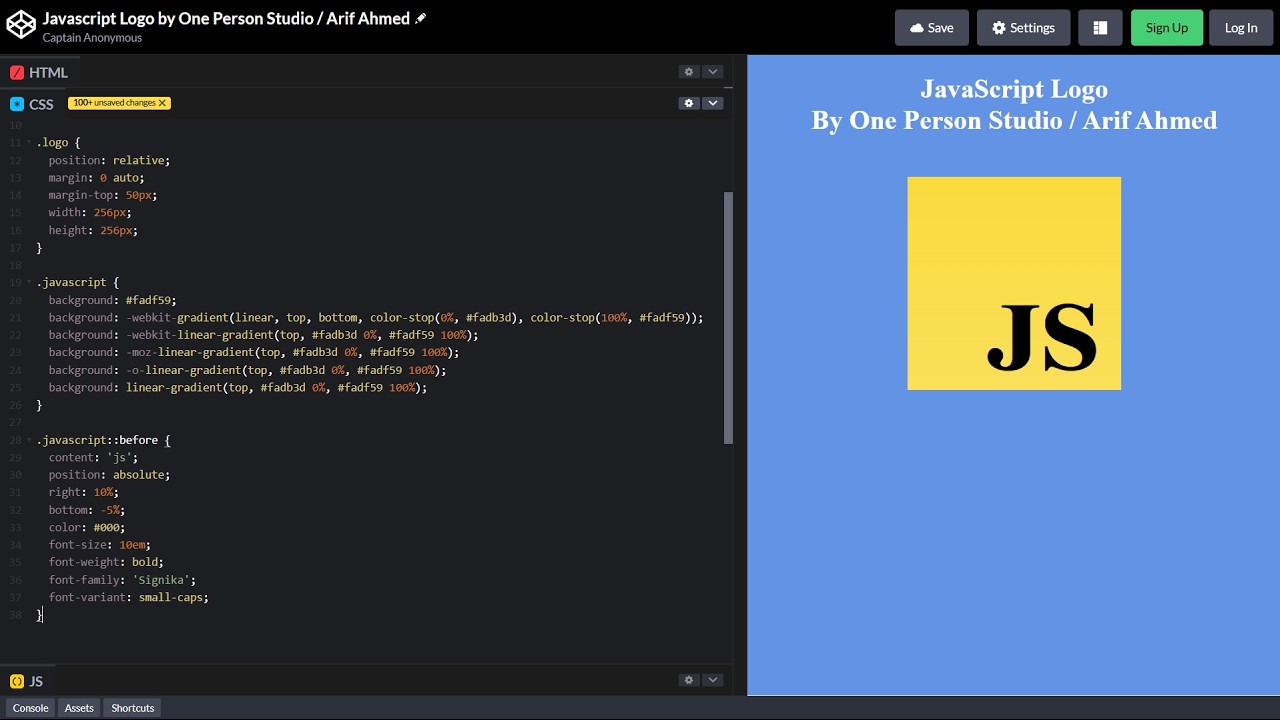
Task: Open the Console panel
Action: (x=30, y=708)
